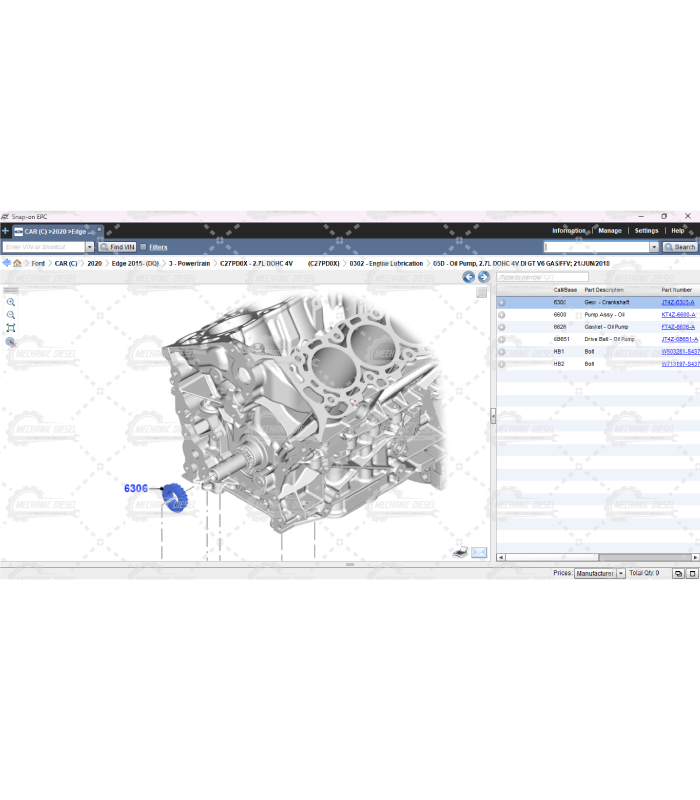Click the home icon in breadcrumb

click(17, 263)
